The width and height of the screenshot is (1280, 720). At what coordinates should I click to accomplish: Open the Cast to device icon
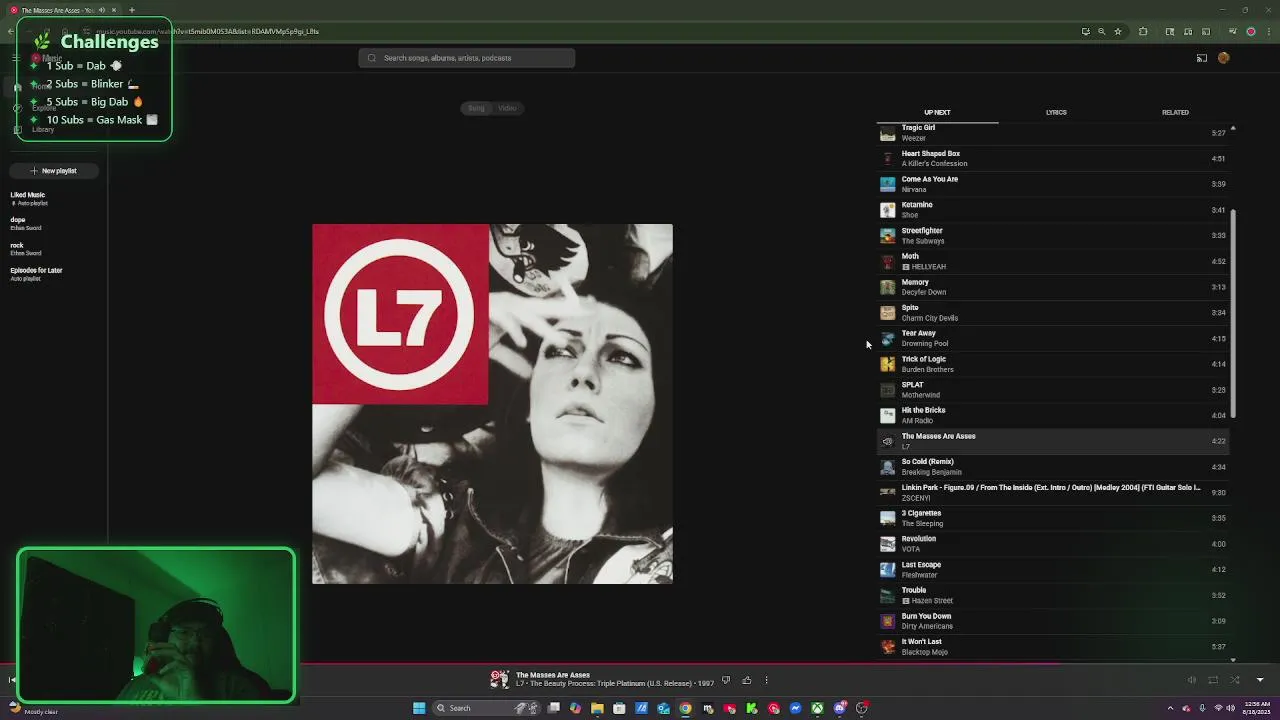pyautogui.click(x=1202, y=58)
